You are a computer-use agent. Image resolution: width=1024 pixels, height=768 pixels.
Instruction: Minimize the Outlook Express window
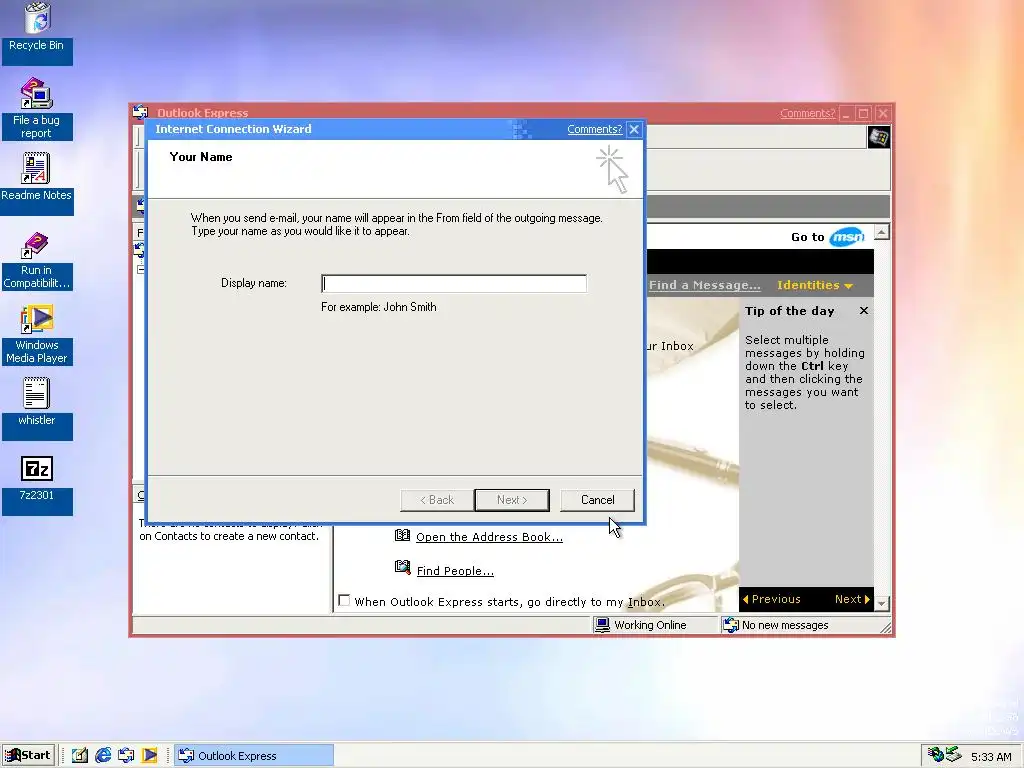click(x=846, y=114)
